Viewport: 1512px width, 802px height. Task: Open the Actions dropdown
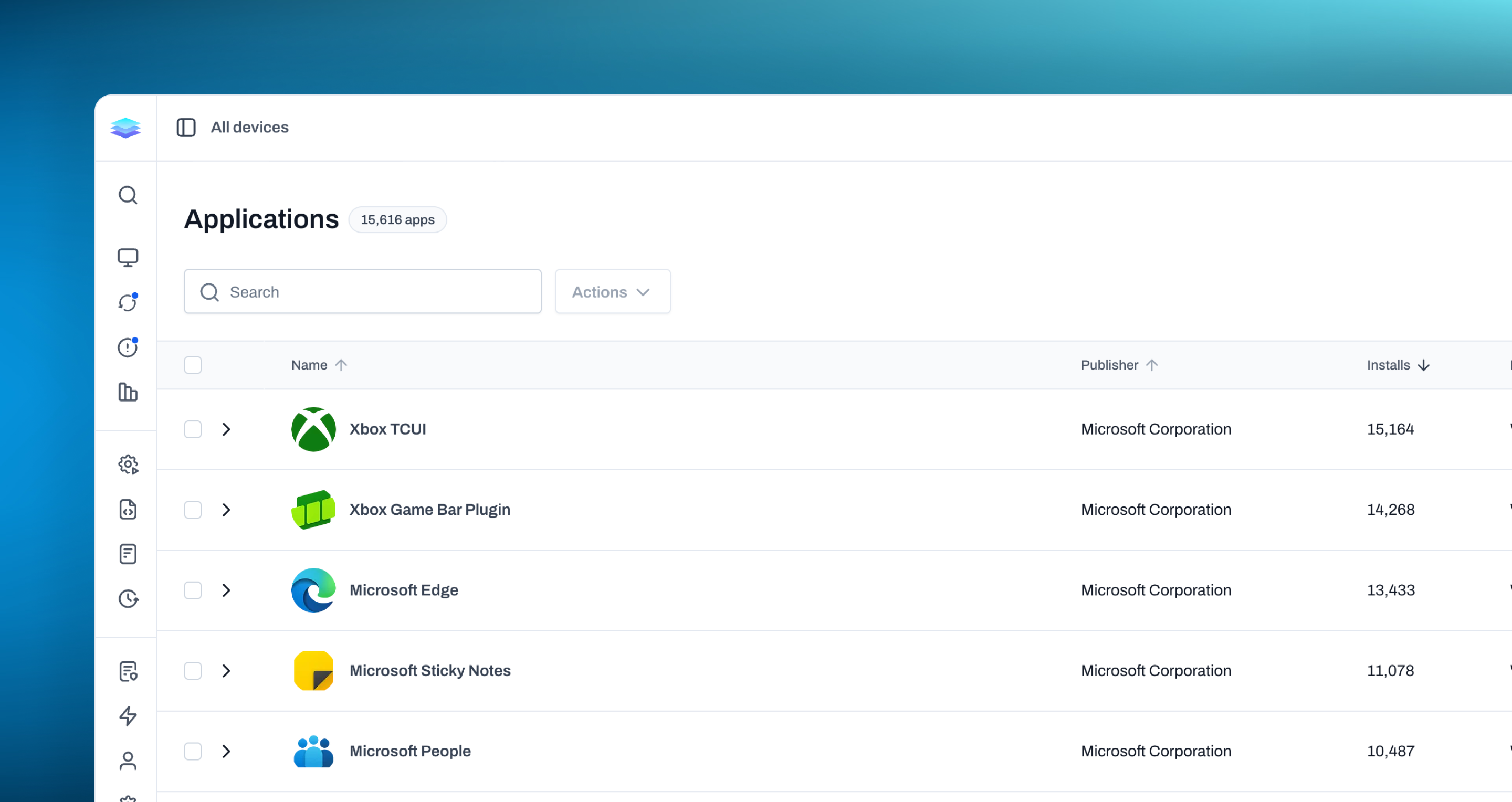tap(613, 292)
